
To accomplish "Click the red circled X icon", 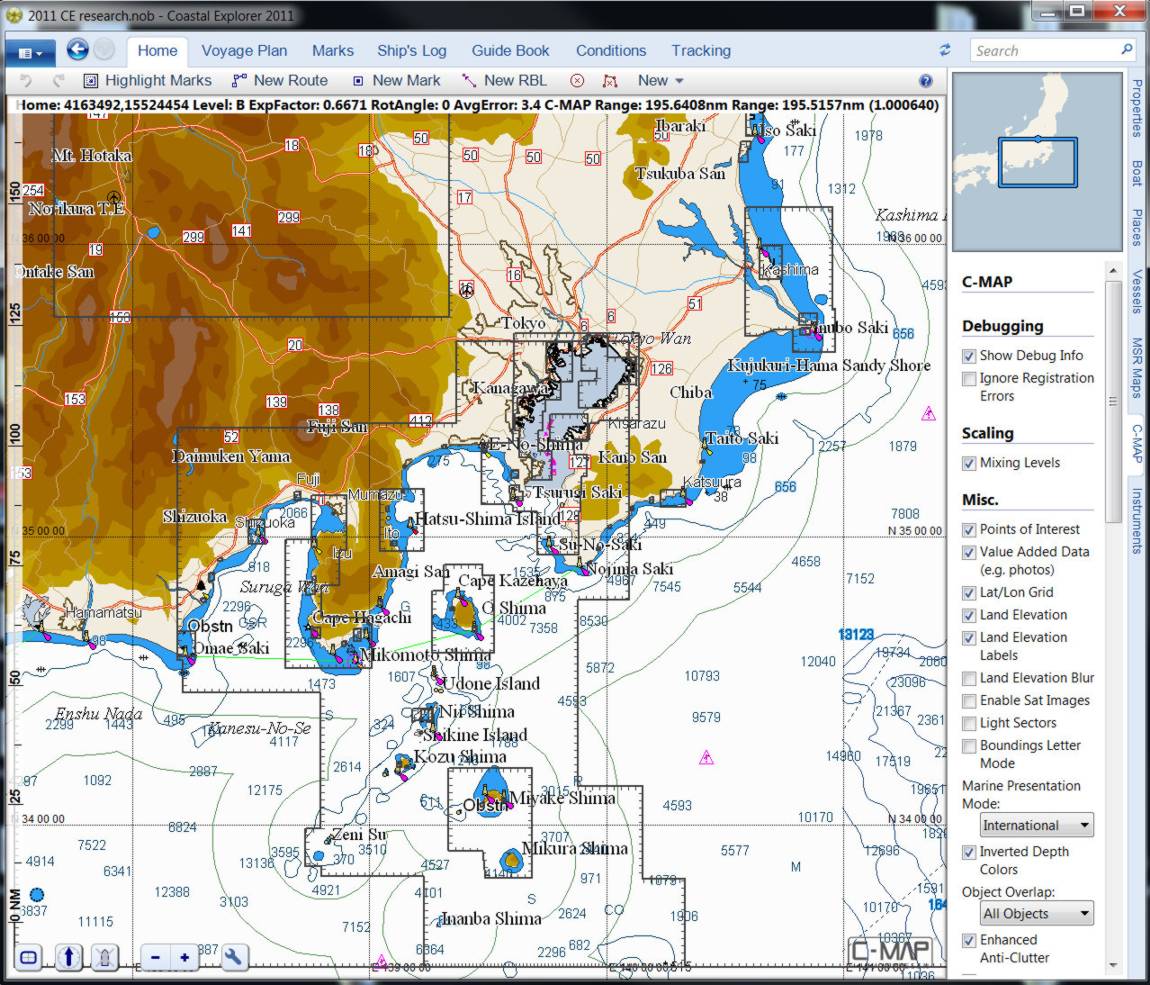I will pos(577,81).
